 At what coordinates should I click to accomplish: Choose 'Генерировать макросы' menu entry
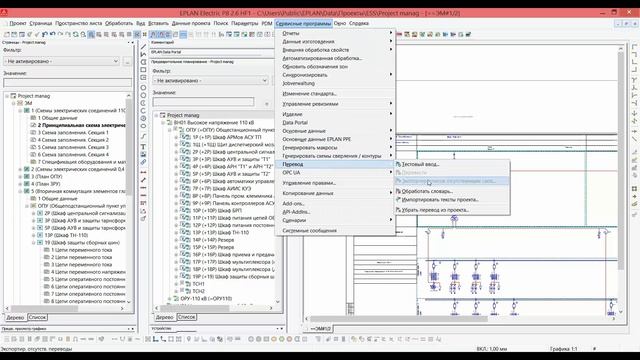pyautogui.click(x=335, y=147)
